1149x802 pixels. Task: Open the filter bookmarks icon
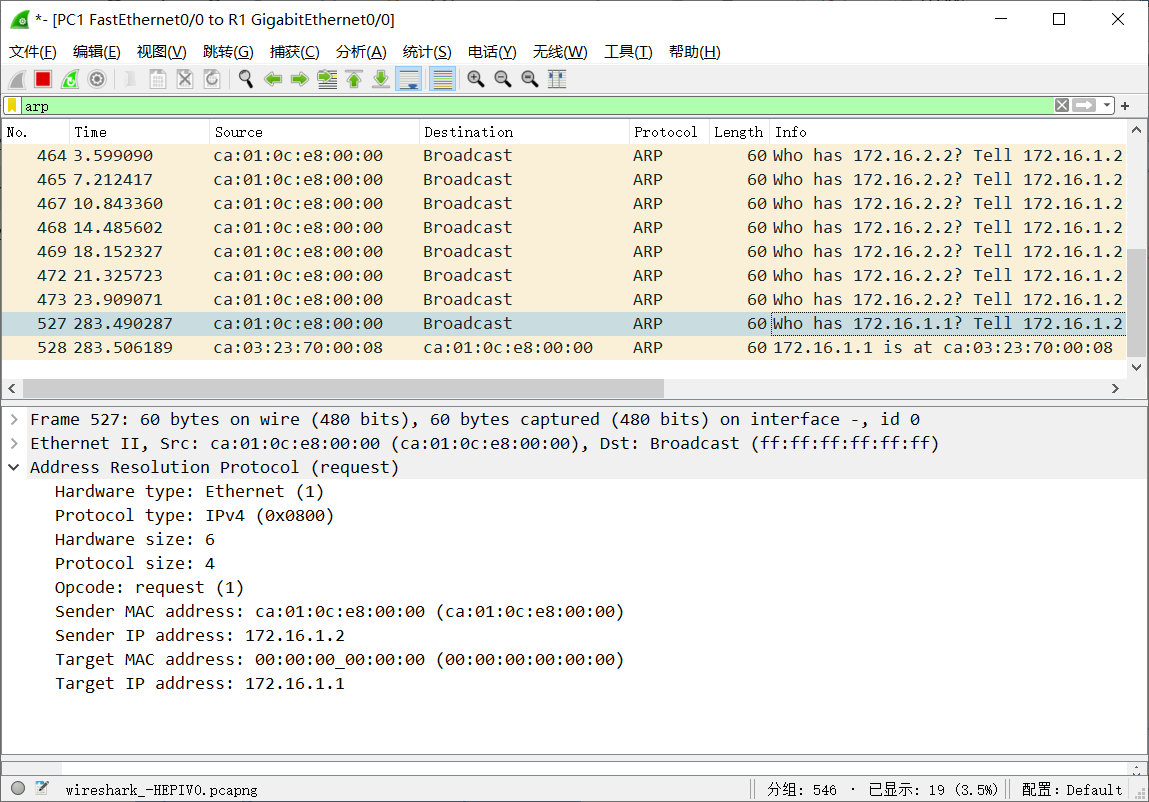(x=13, y=105)
